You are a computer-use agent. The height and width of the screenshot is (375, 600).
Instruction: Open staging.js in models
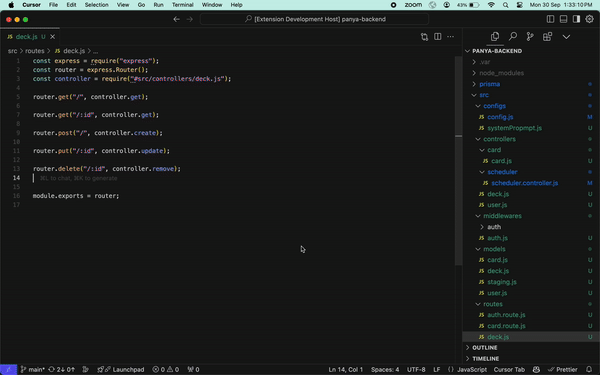tap(531, 282)
